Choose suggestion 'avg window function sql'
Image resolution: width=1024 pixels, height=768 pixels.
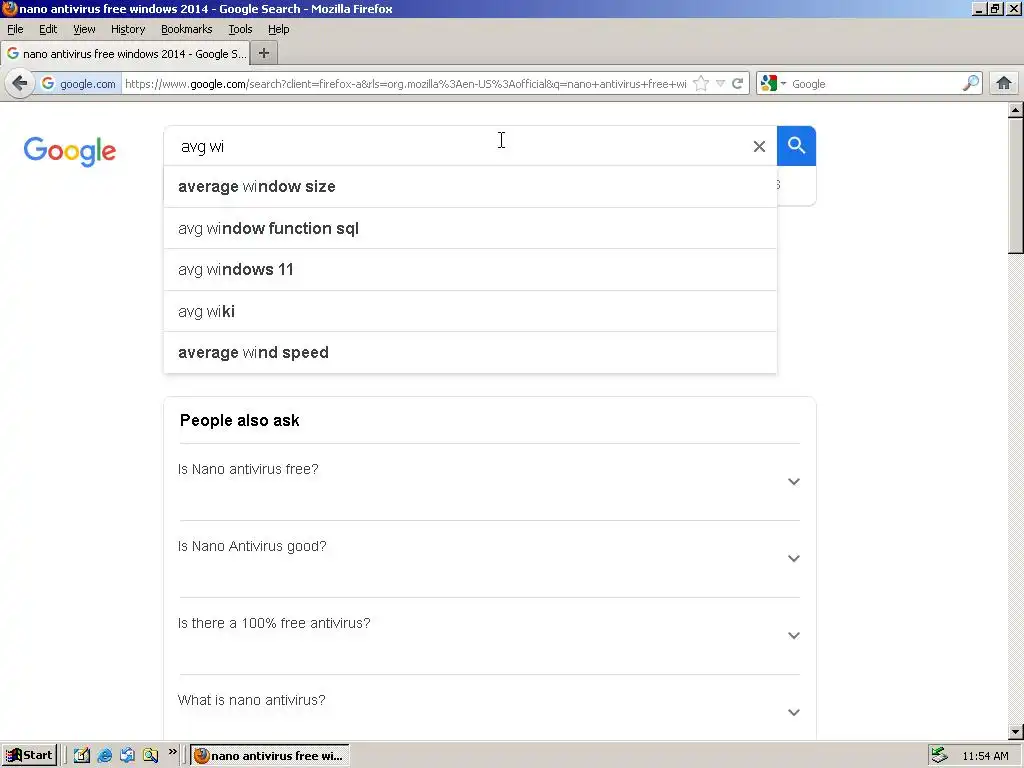470,229
